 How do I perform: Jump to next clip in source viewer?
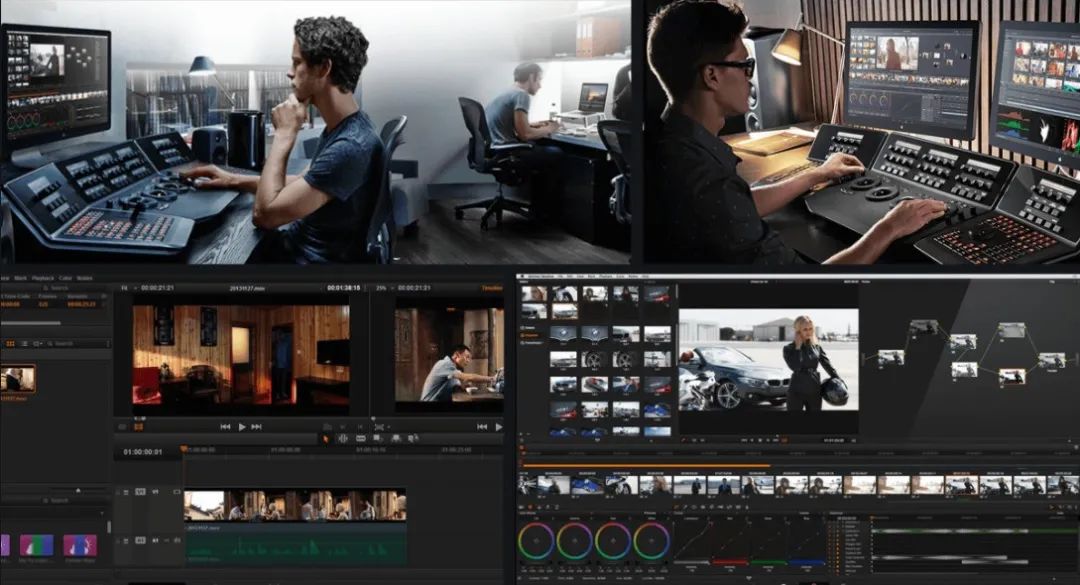[x=256, y=427]
